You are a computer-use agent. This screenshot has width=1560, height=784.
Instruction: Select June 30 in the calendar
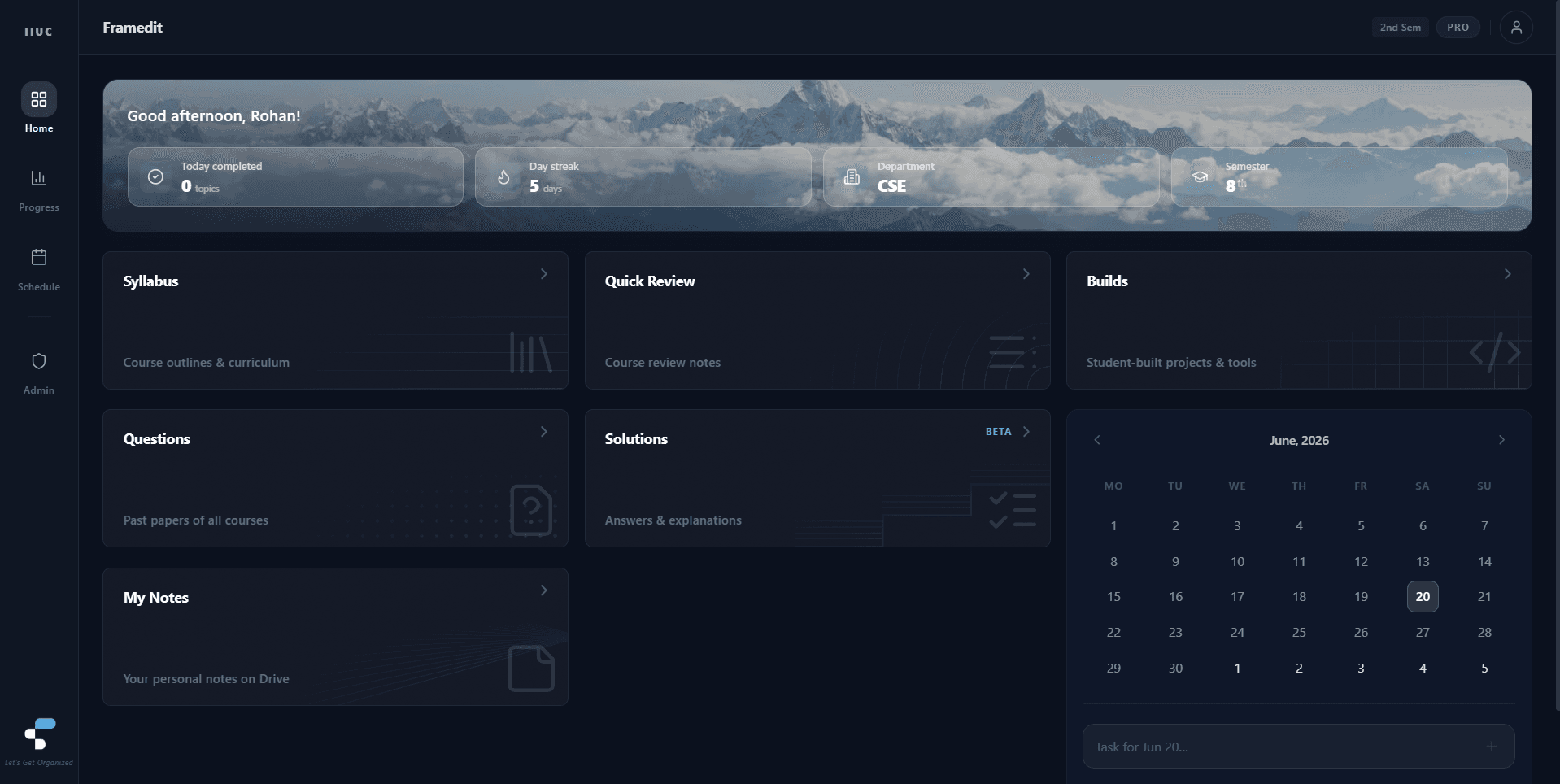coord(1175,669)
